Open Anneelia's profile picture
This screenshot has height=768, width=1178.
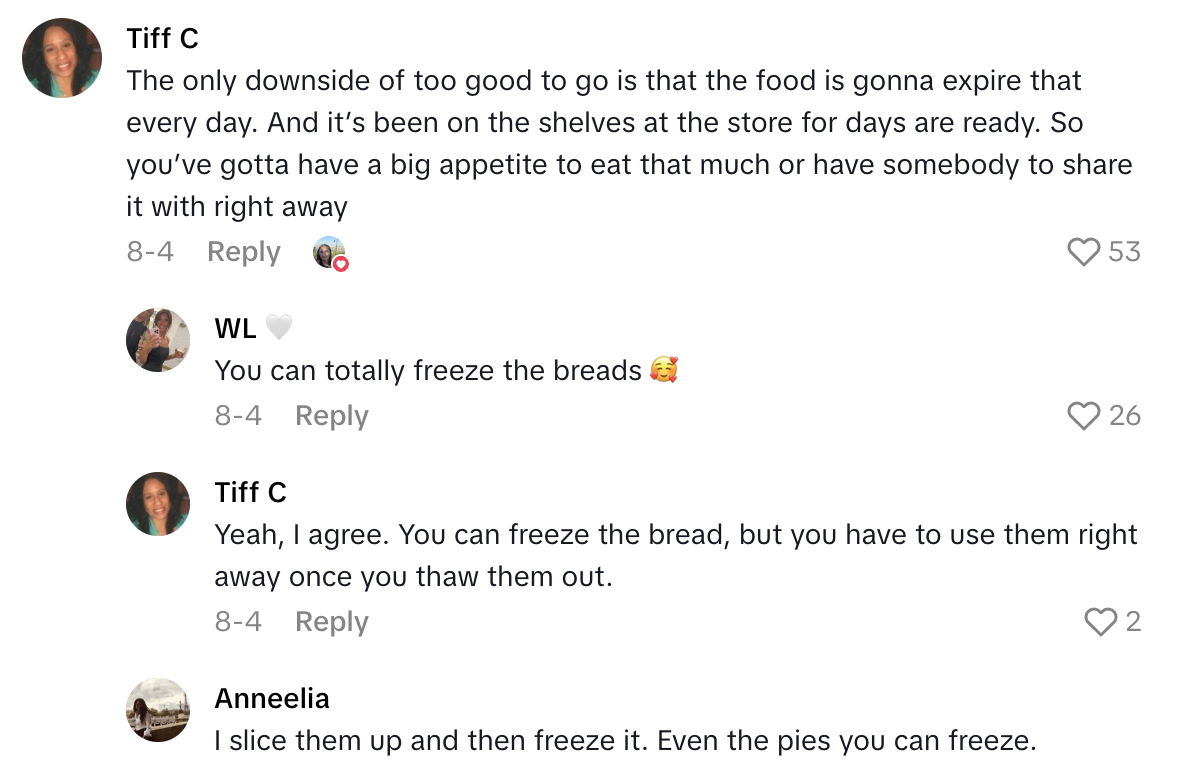click(x=157, y=710)
